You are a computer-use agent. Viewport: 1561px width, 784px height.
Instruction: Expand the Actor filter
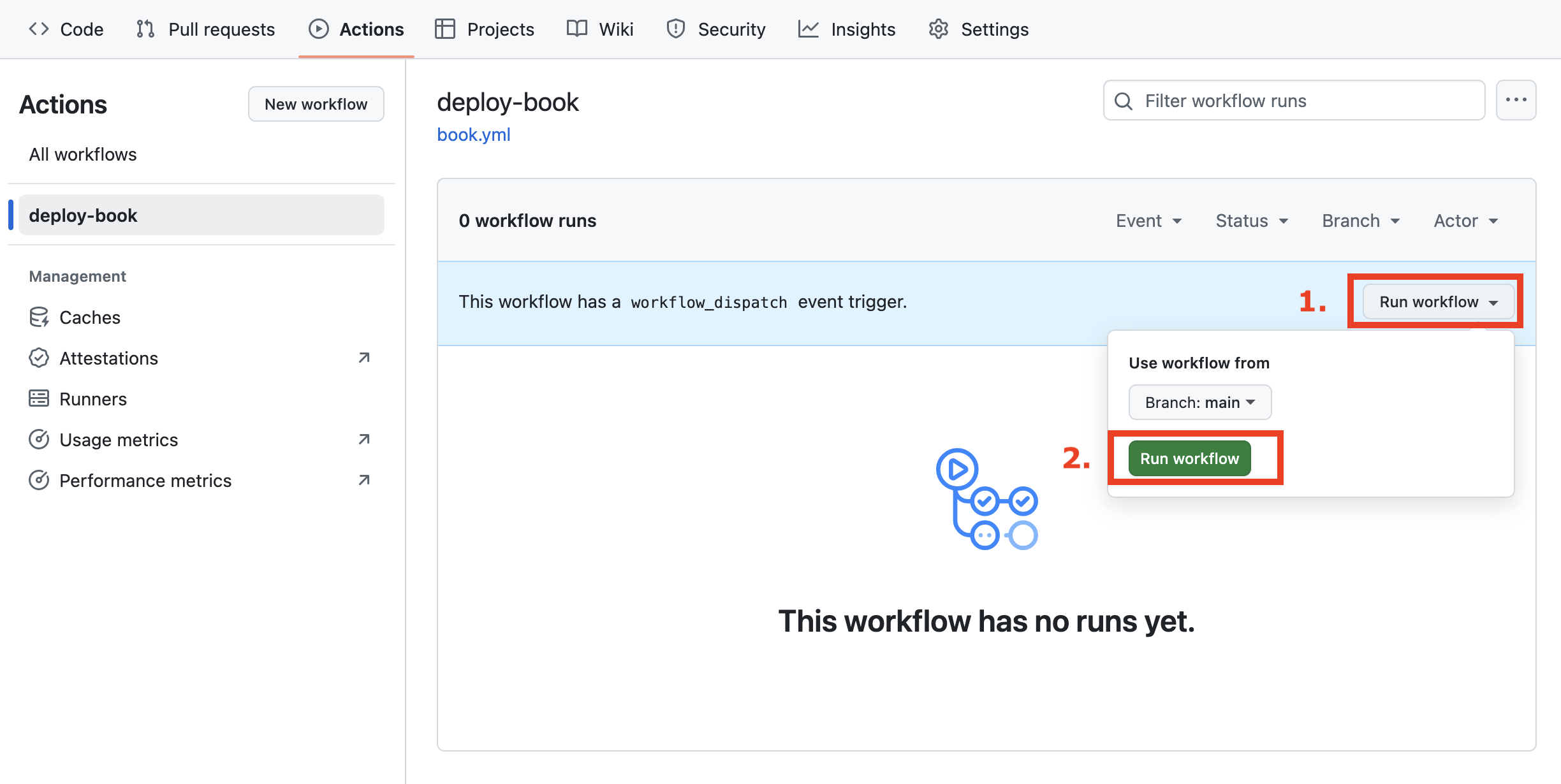(x=1465, y=220)
